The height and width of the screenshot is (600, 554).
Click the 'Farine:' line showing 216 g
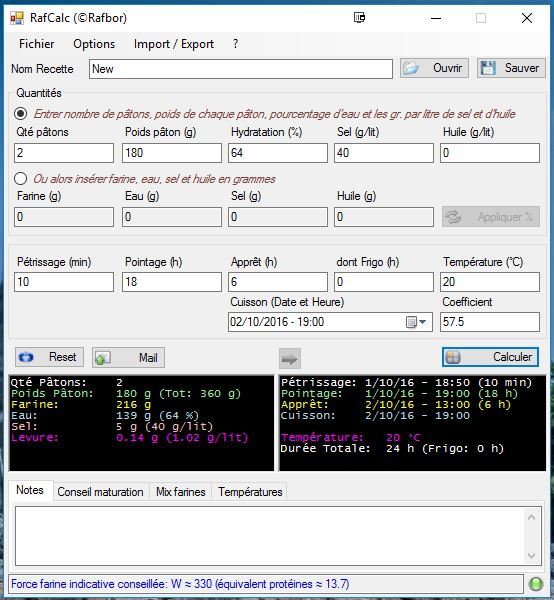click(x=81, y=404)
